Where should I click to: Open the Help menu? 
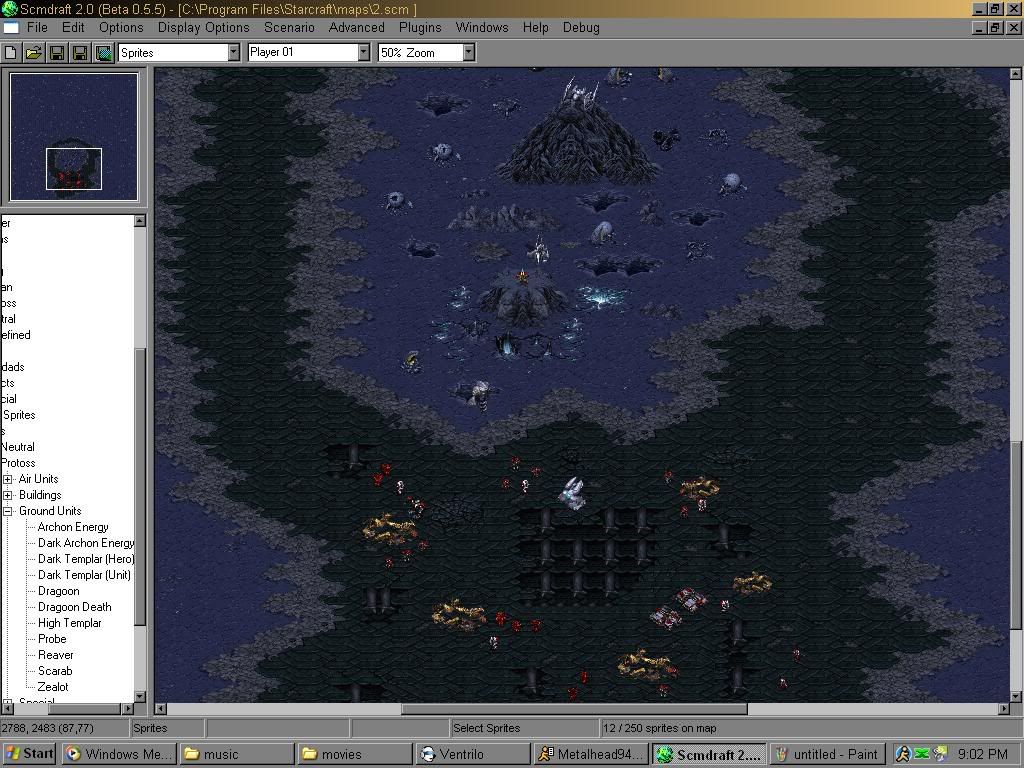coord(536,27)
